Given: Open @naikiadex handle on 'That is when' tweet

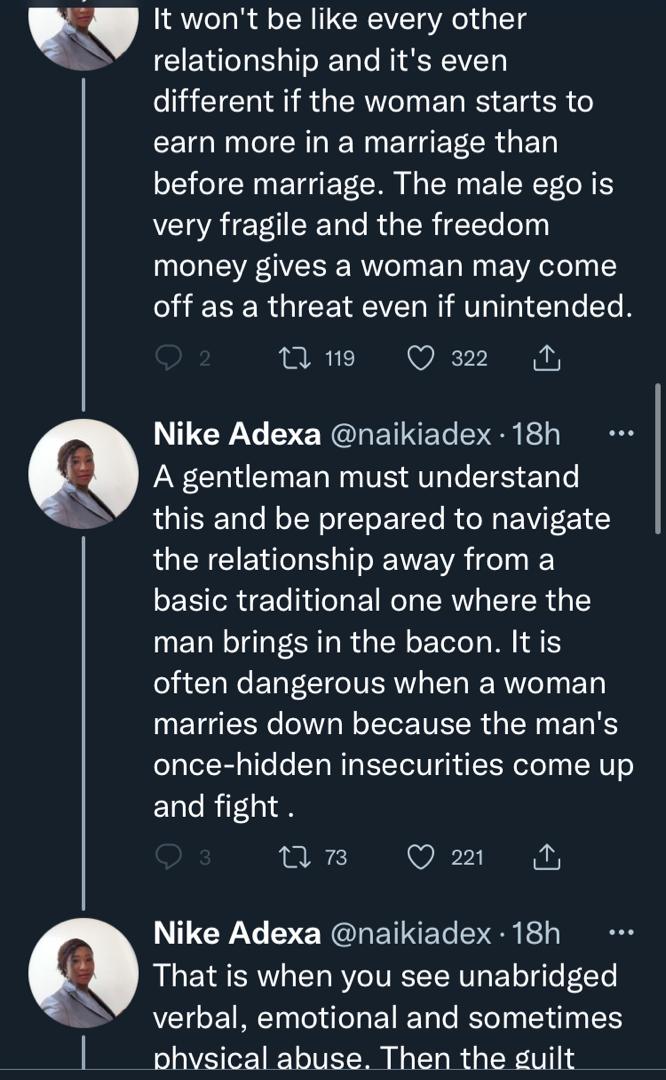Looking at the screenshot, I should pos(410,933).
